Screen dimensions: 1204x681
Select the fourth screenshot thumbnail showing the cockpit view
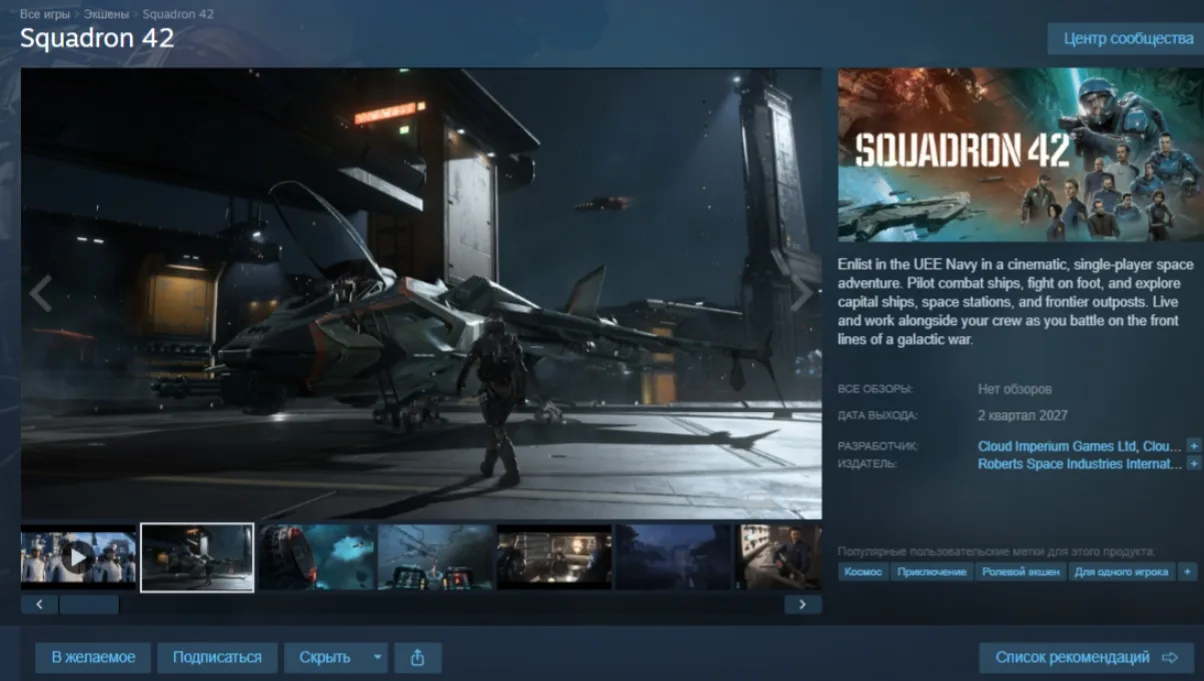pos(435,557)
